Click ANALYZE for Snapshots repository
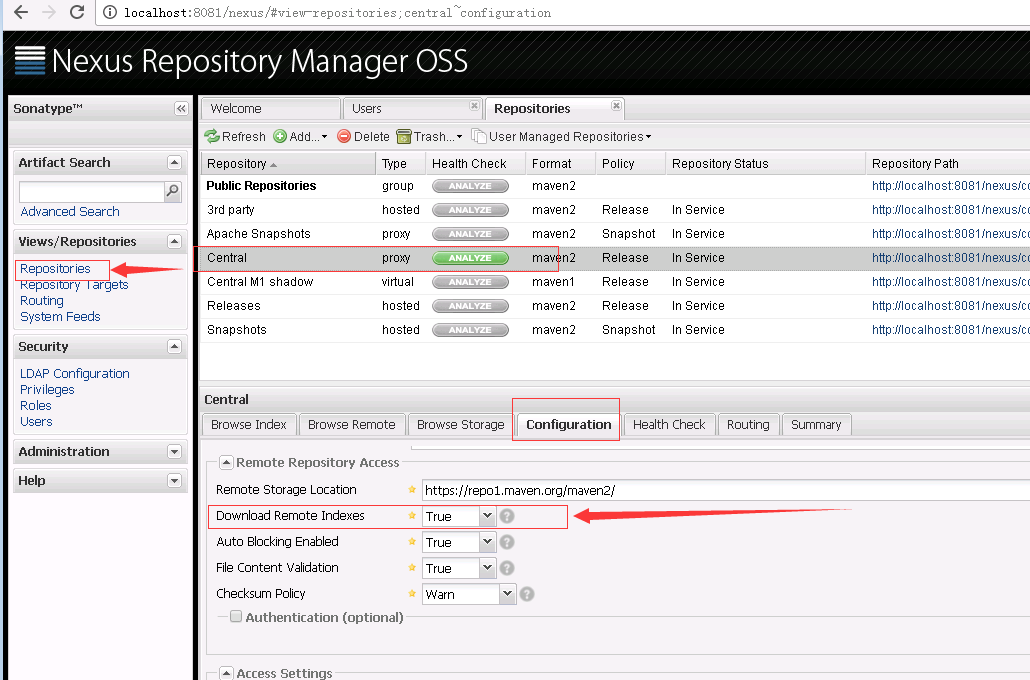1030x680 pixels. pos(470,330)
